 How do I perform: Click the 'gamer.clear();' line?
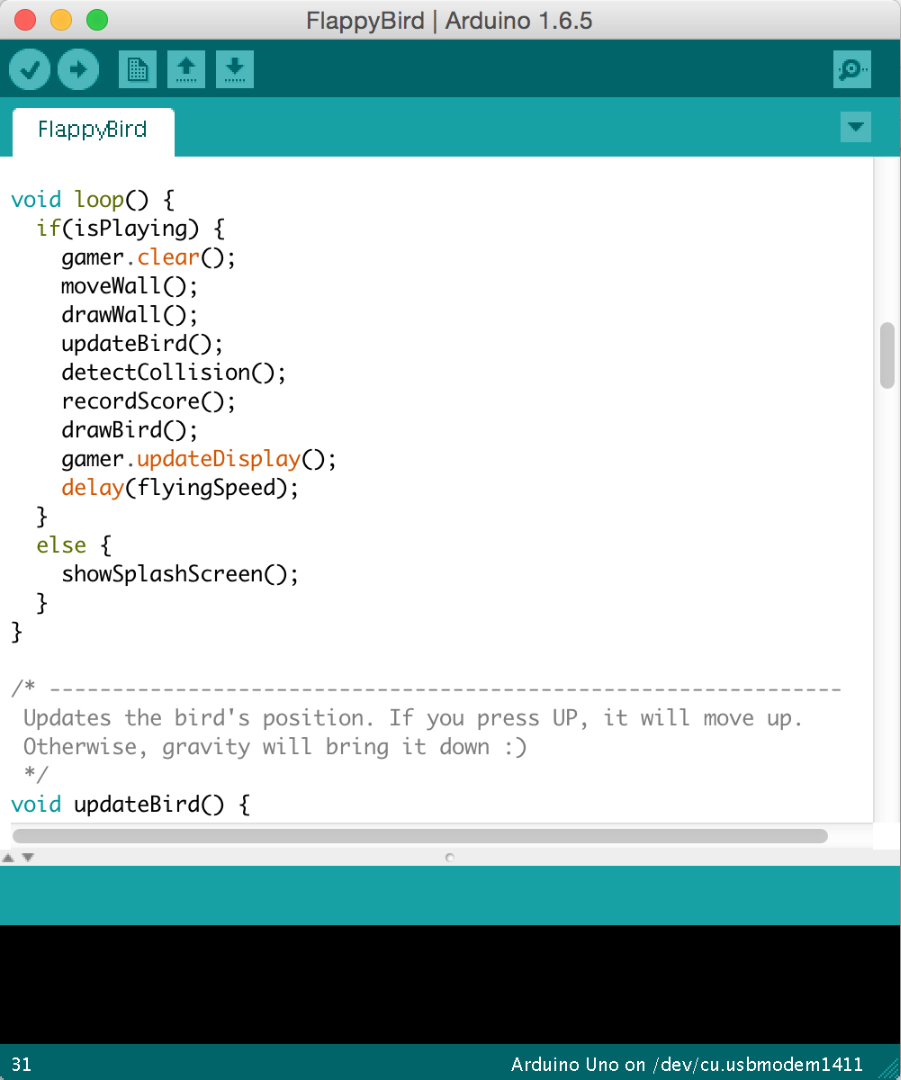click(148, 258)
